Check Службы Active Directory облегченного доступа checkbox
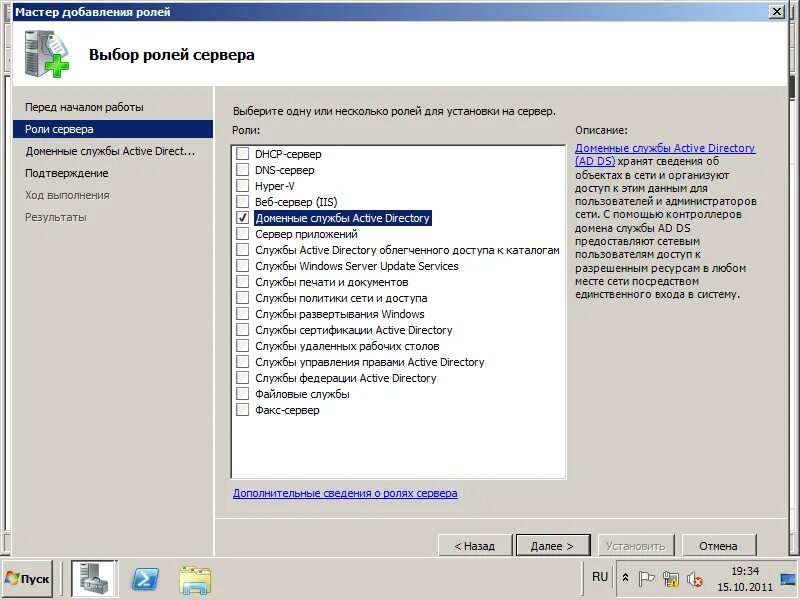This screenshot has width=800, height=600. [x=242, y=249]
